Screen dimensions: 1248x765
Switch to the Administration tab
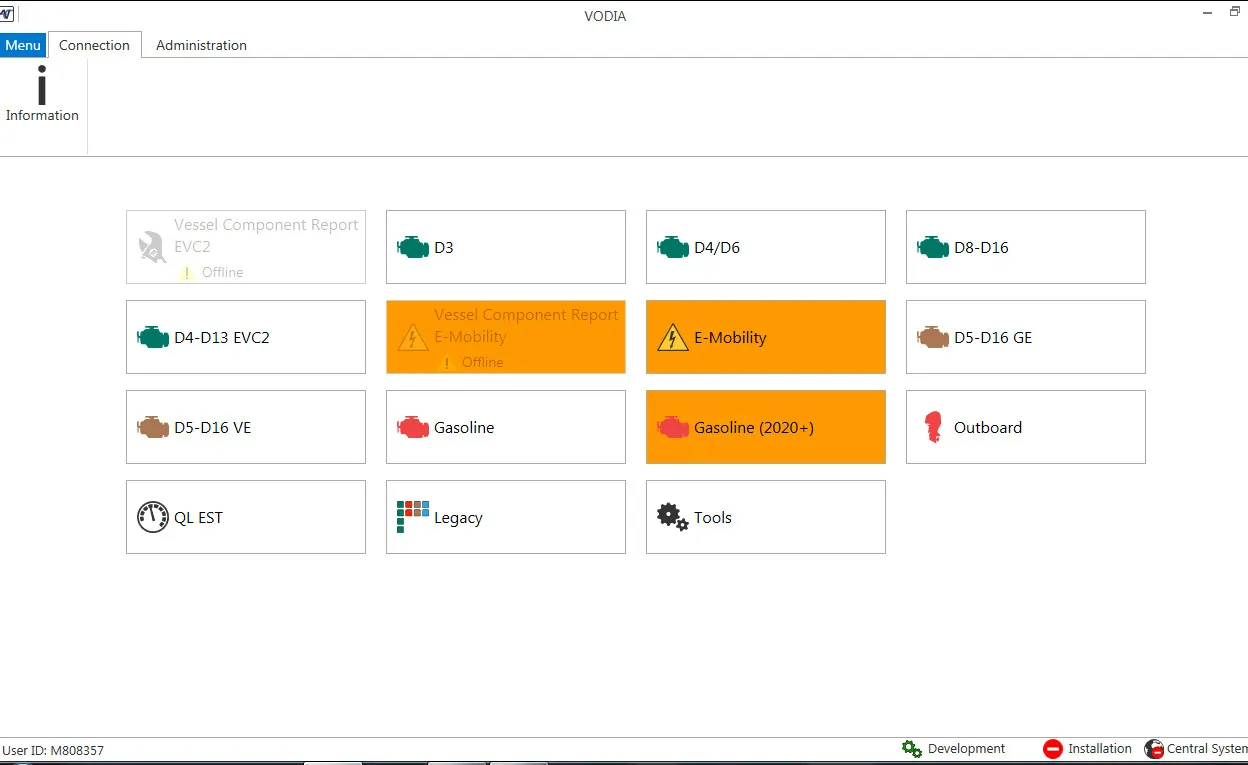tap(201, 45)
